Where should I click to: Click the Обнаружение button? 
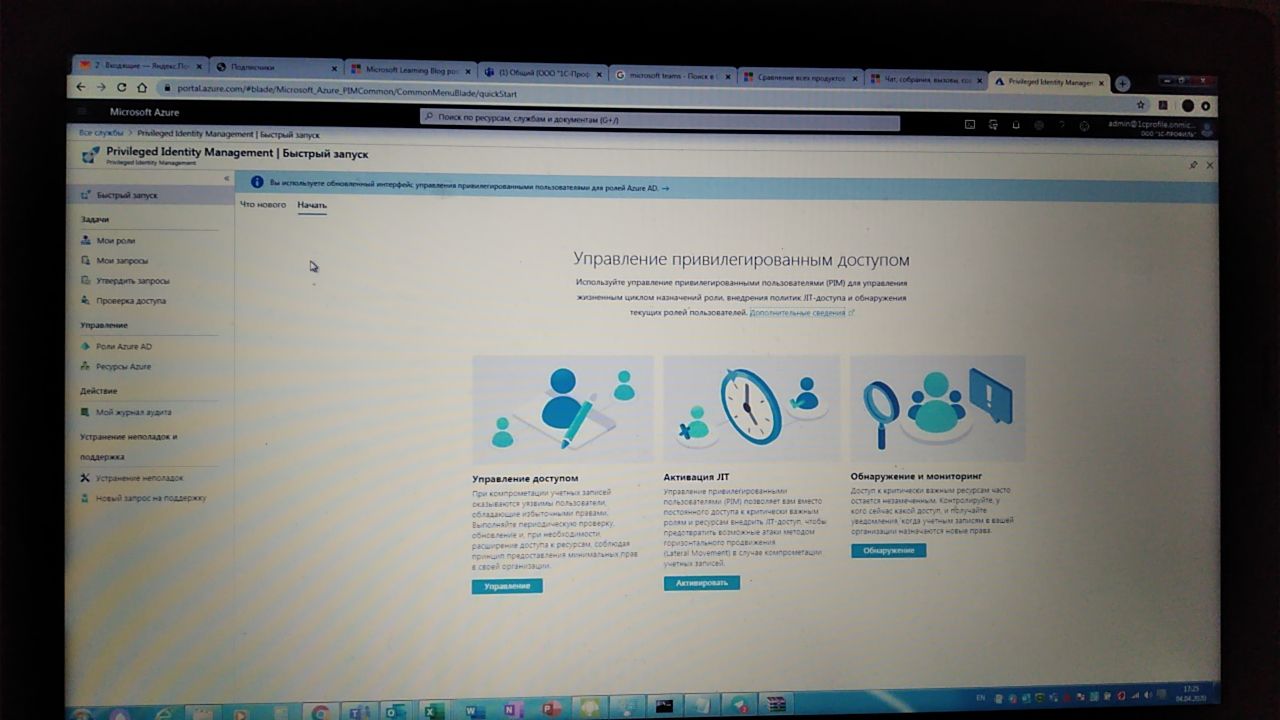click(888, 550)
